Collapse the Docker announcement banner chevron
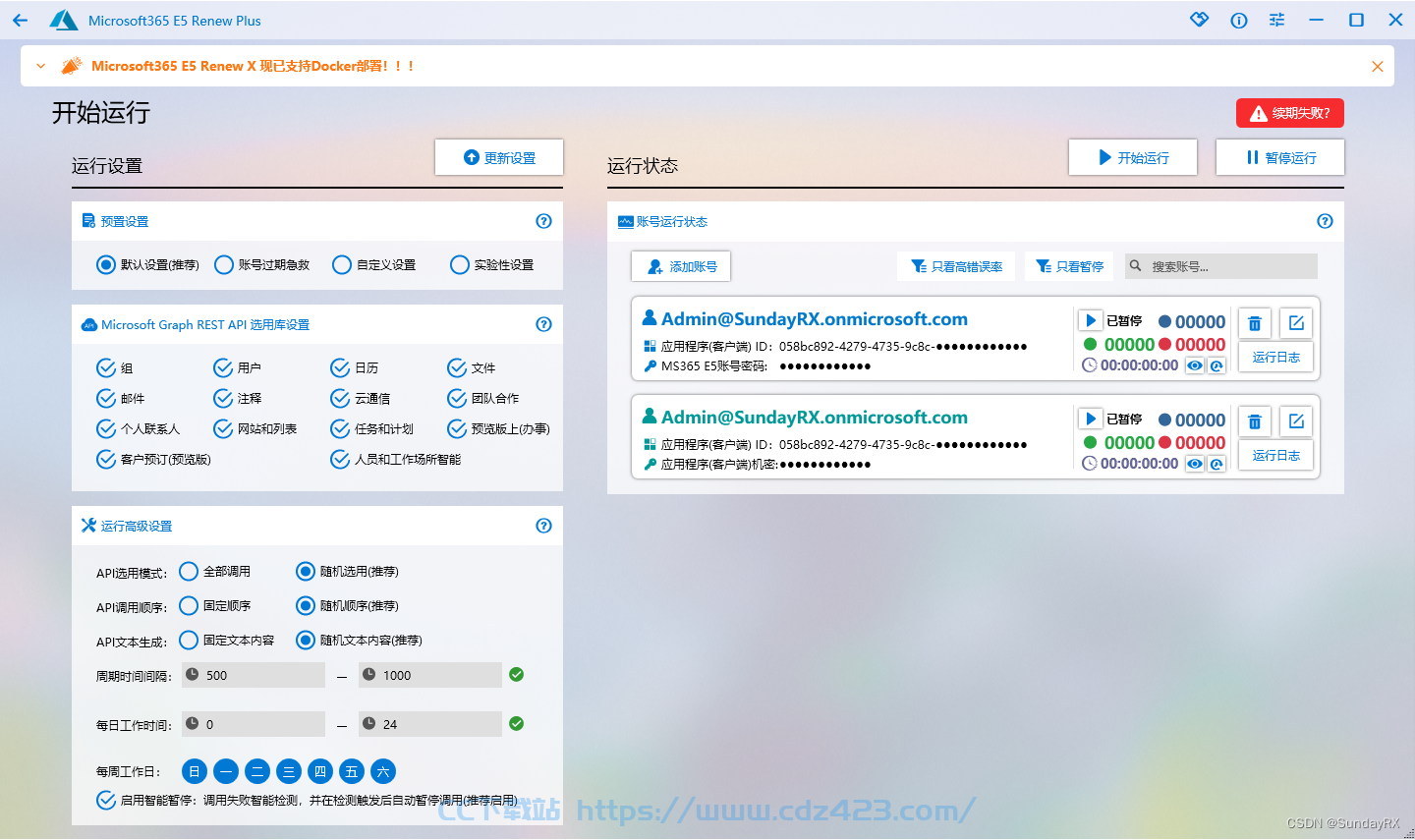 [x=40, y=66]
